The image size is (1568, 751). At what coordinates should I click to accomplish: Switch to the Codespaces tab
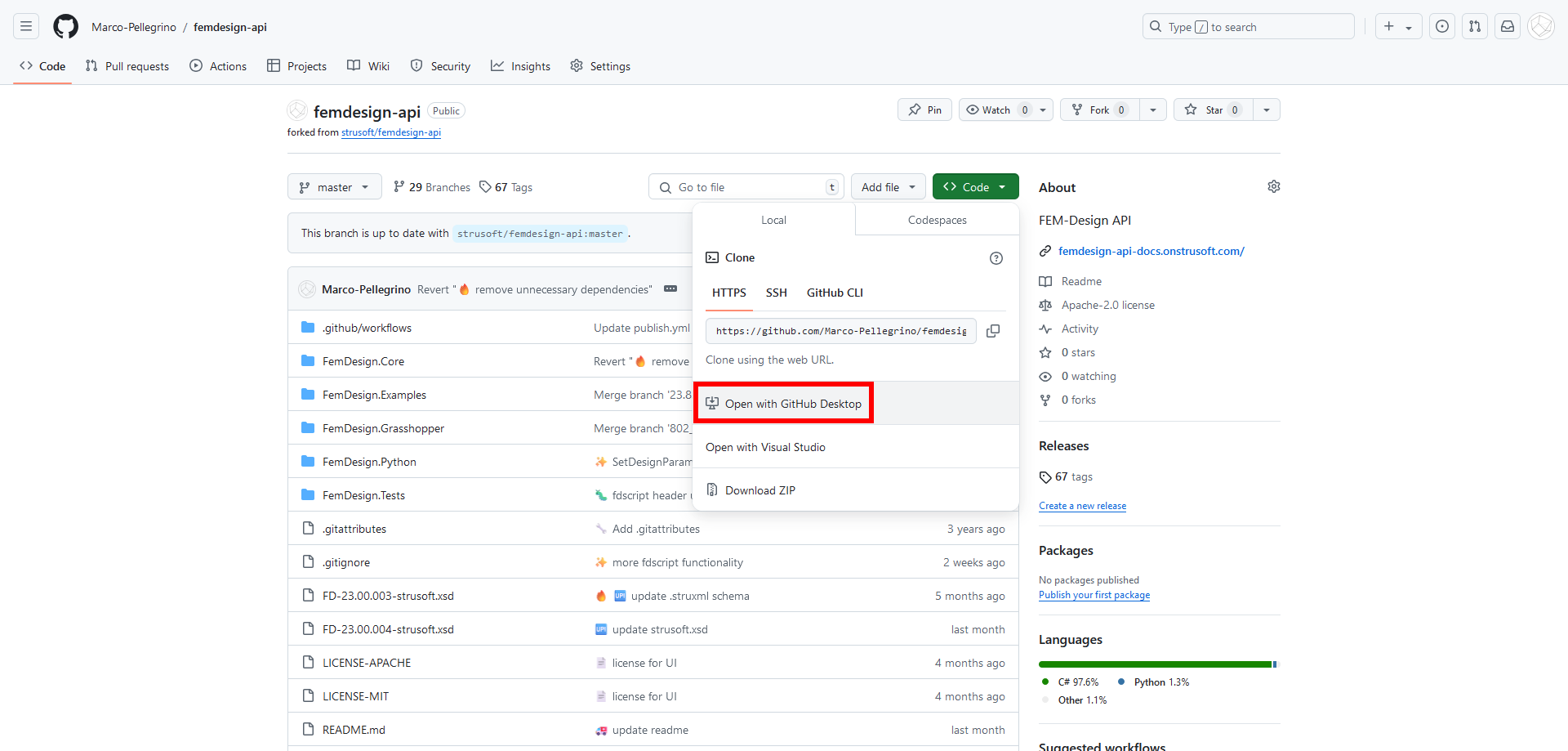pyautogui.click(x=937, y=221)
